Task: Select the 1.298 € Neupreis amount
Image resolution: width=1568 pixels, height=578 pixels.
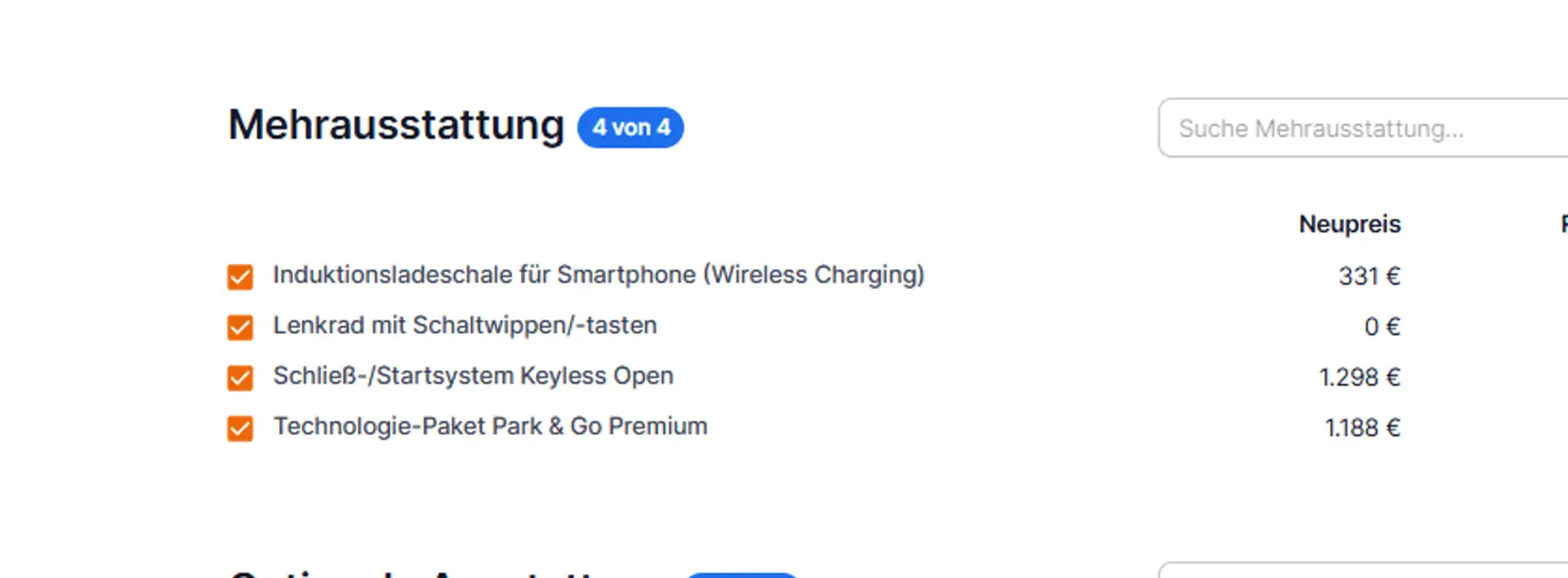Action: pos(1360,378)
